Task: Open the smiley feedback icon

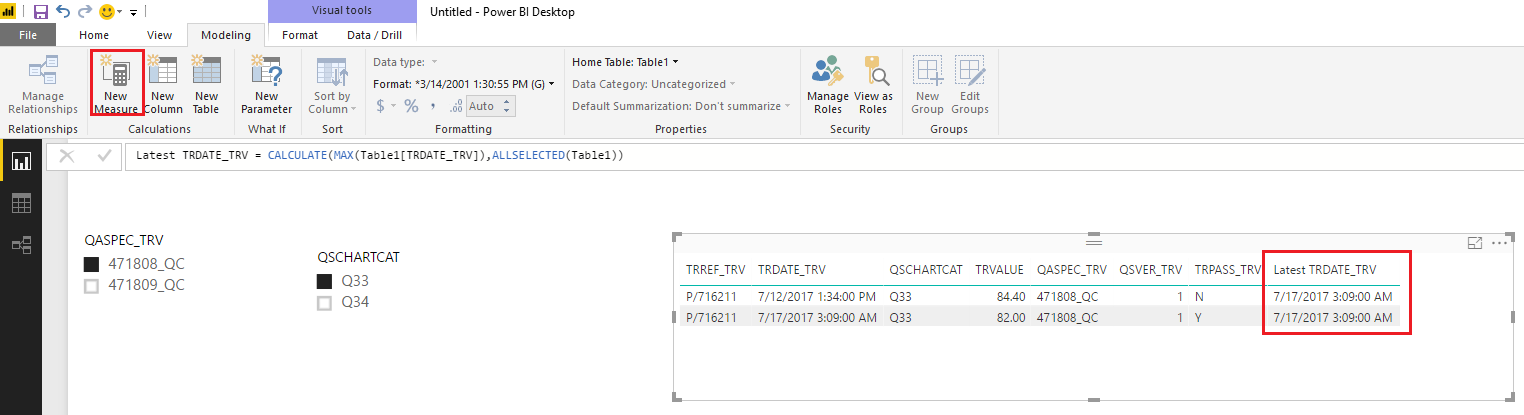Action: (x=106, y=12)
